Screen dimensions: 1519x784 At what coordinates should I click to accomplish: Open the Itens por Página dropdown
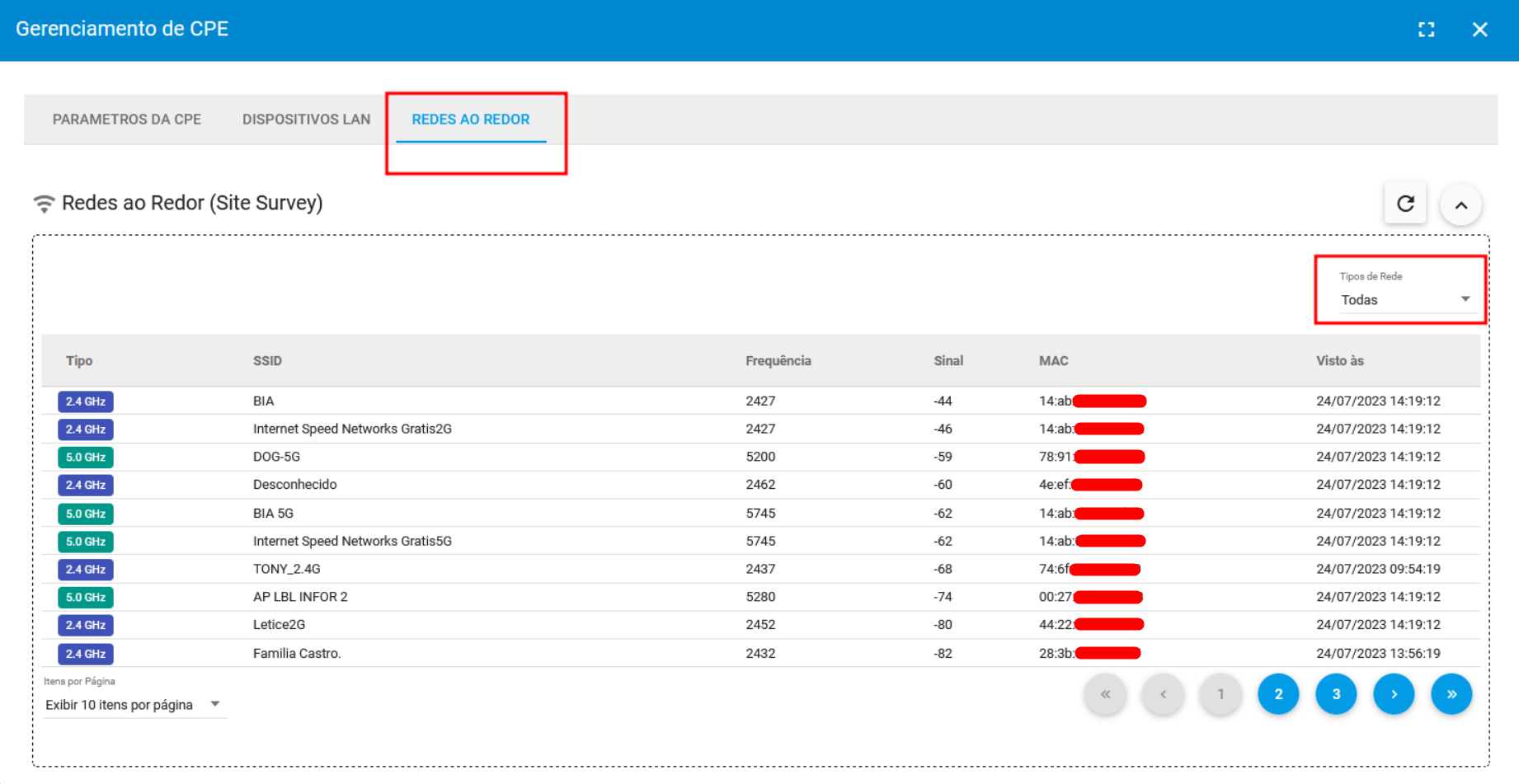[134, 705]
